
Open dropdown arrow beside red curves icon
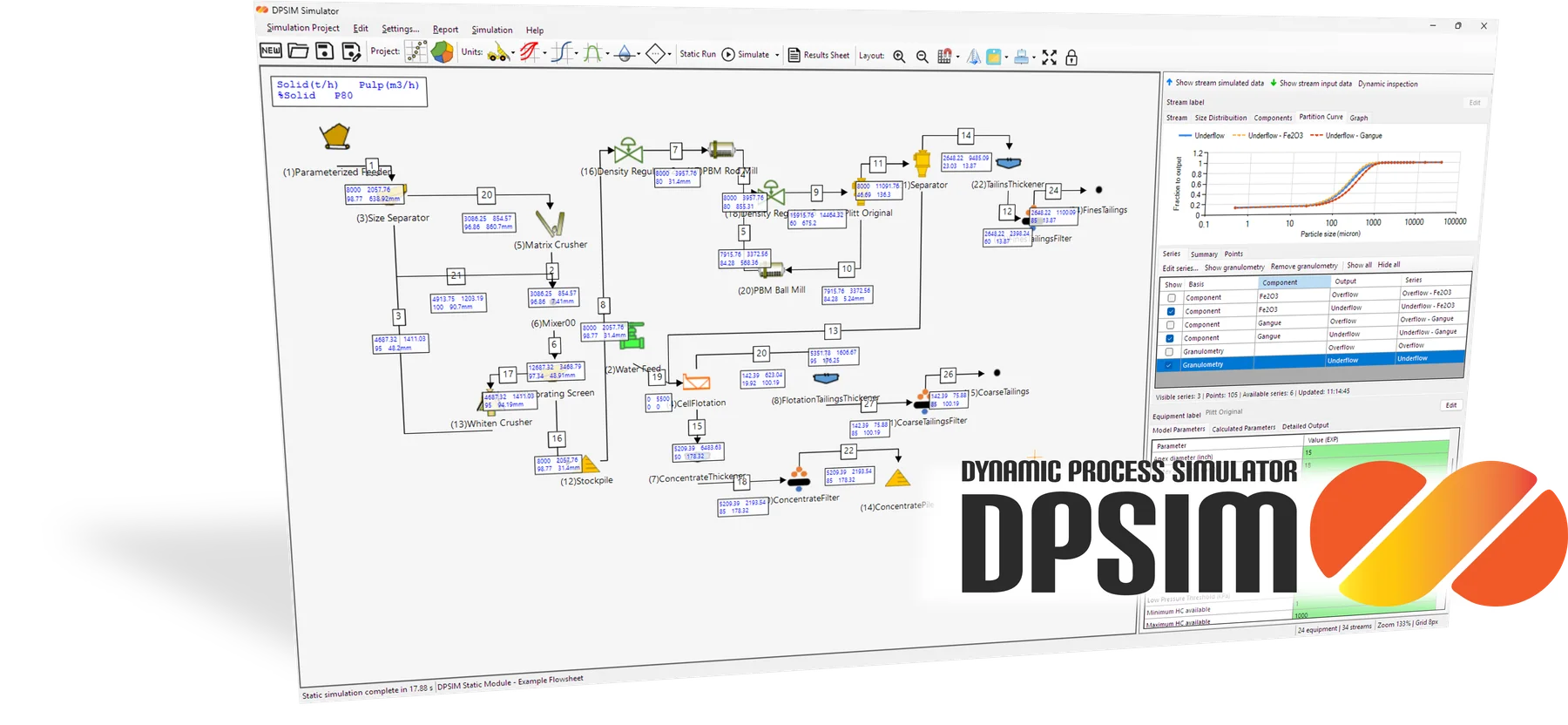544,53
